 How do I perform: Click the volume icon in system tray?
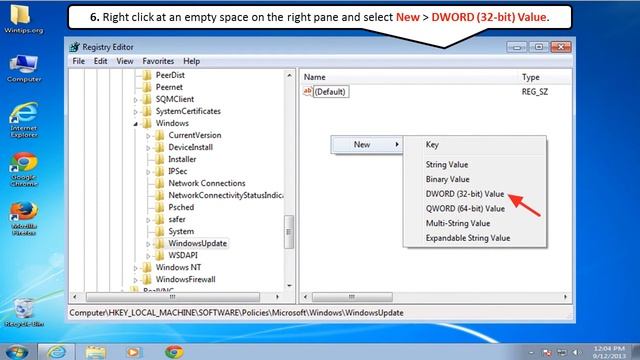[576, 352]
